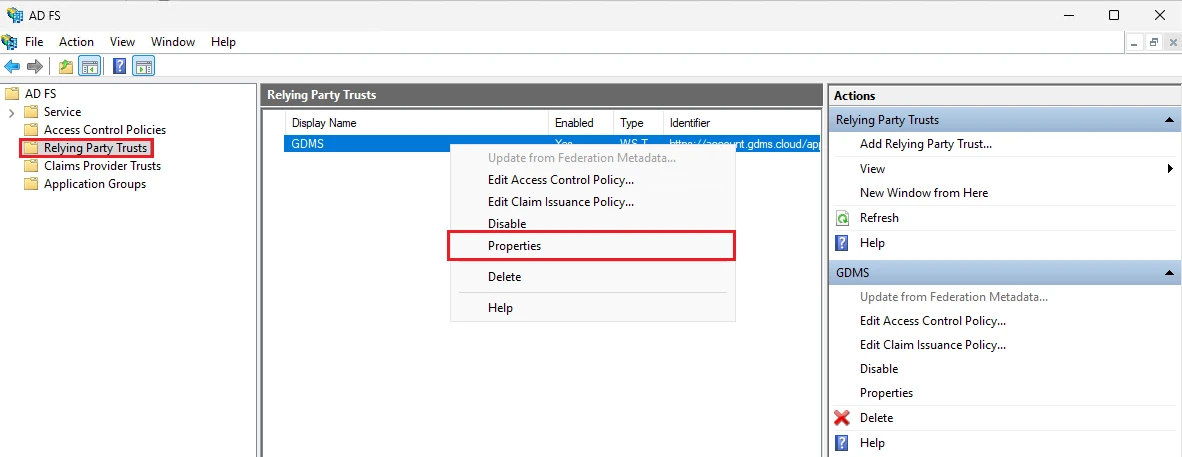Image resolution: width=1182 pixels, height=457 pixels.
Task: Click the Service folder icon
Action: (31, 112)
